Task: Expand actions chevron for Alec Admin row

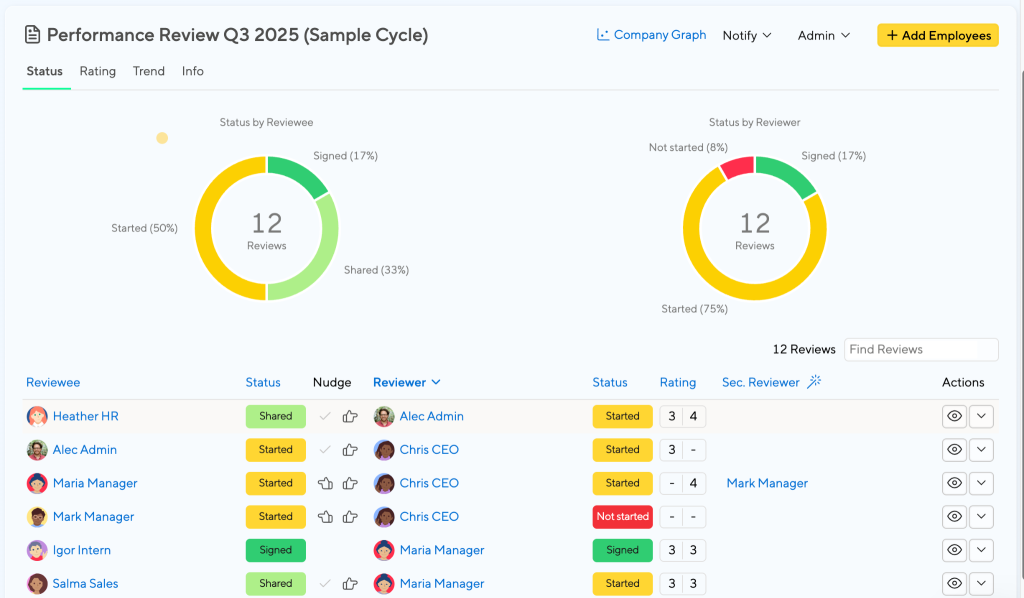Action: (x=981, y=450)
